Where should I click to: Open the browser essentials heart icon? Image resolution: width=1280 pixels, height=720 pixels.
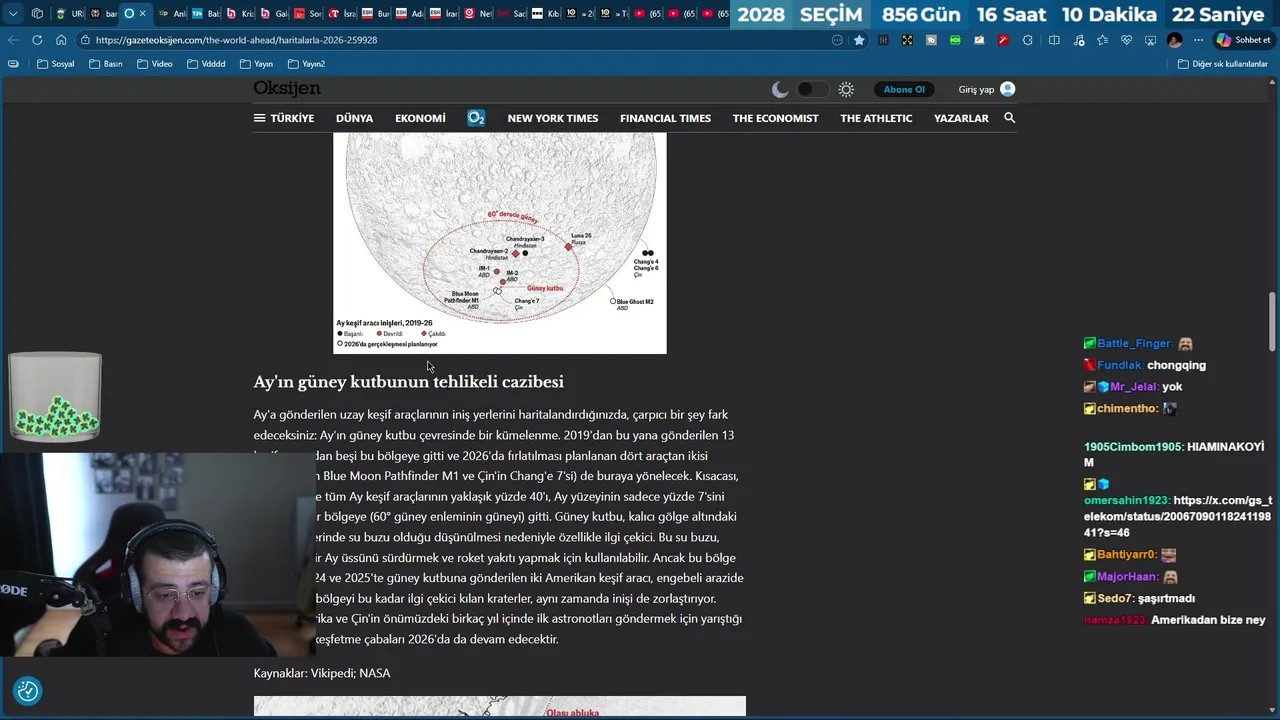tap(1126, 40)
